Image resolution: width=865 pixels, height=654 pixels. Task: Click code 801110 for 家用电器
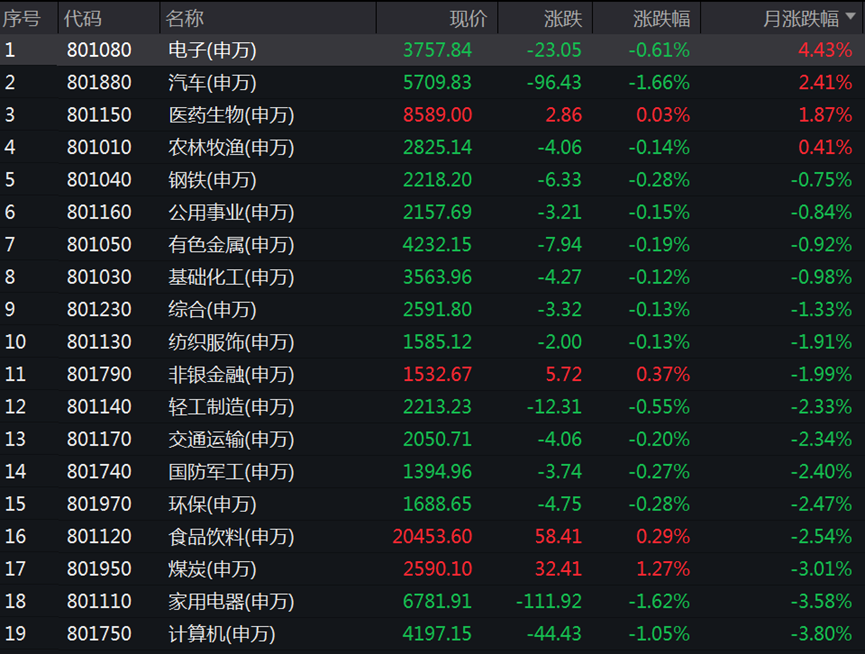click(99, 602)
